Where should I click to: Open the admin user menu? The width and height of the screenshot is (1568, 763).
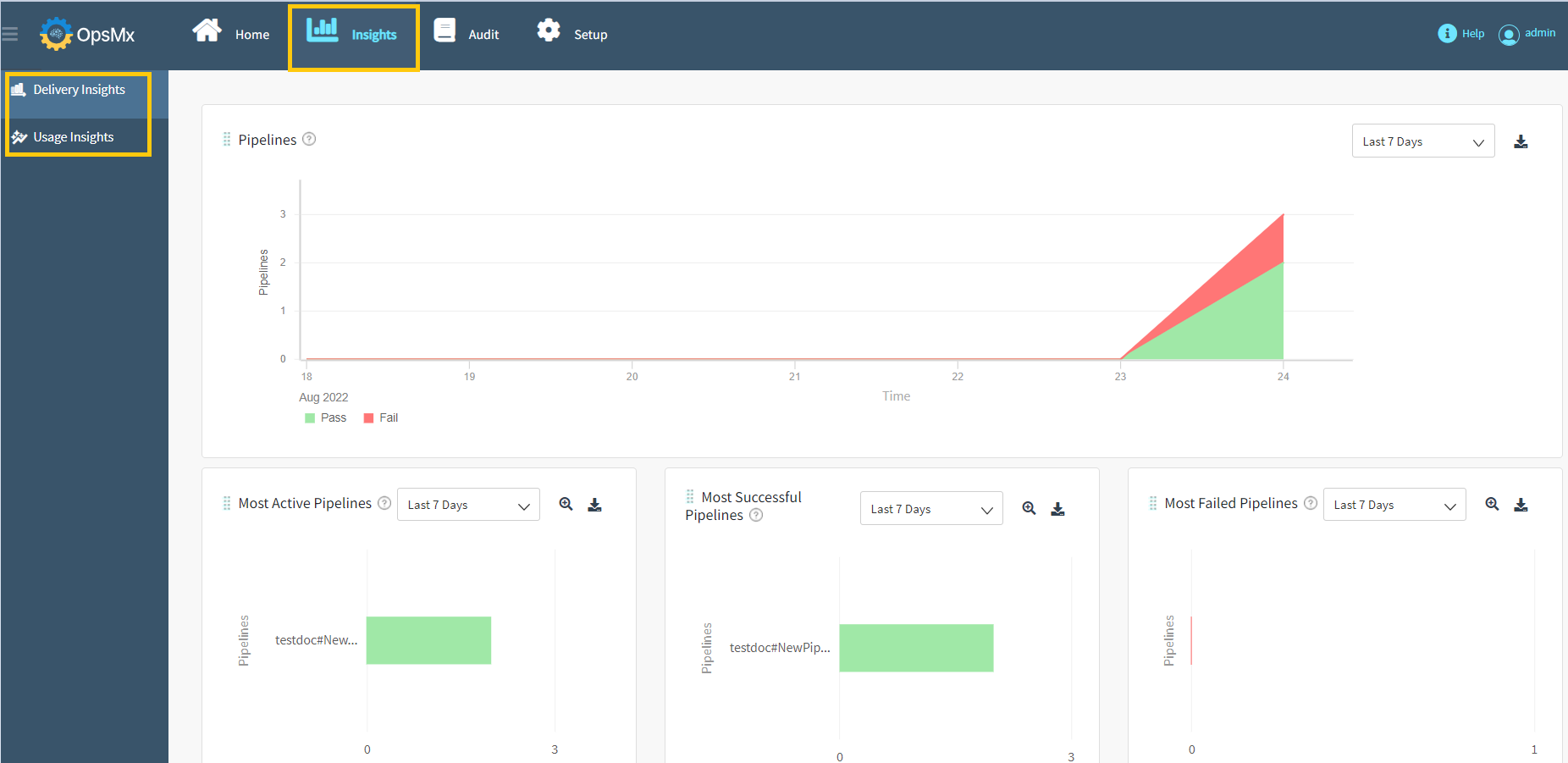[x=1527, y=34]
